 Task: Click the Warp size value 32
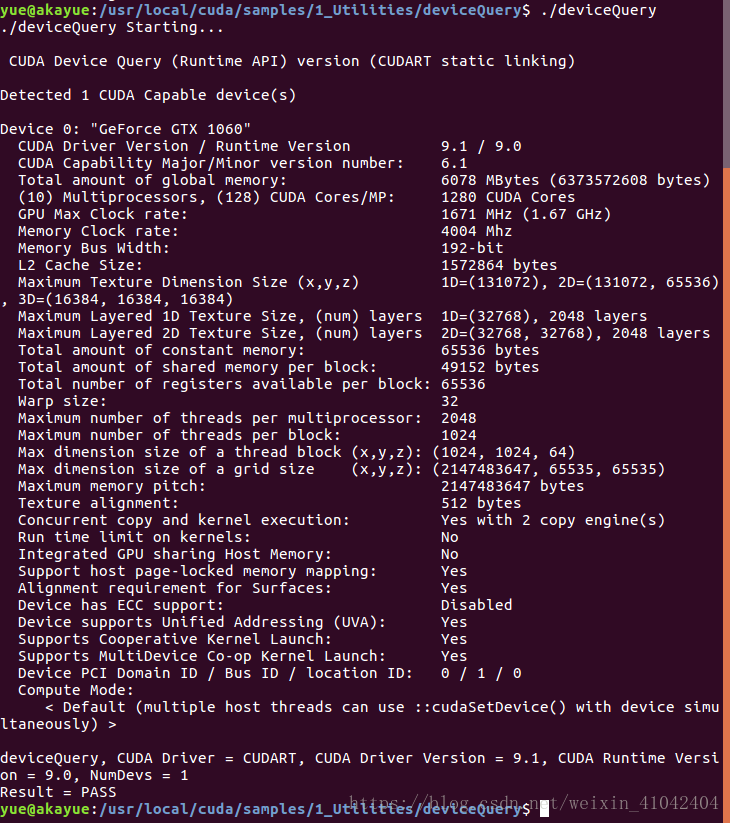450,402
